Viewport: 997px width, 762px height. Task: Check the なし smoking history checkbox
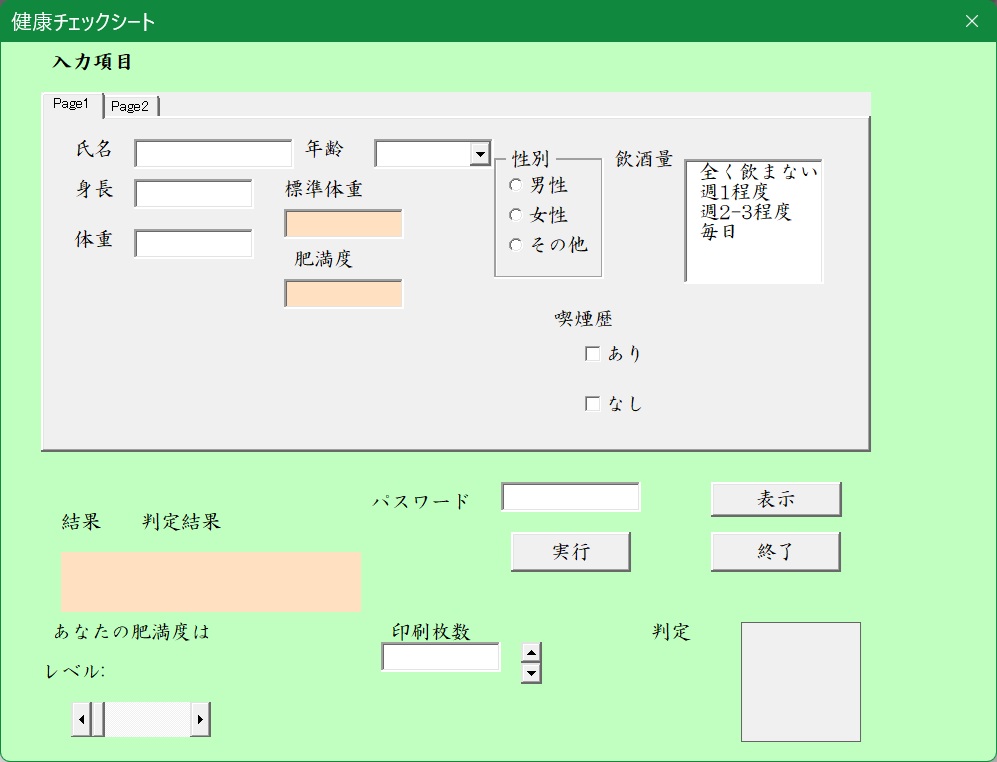coord(593,404)
